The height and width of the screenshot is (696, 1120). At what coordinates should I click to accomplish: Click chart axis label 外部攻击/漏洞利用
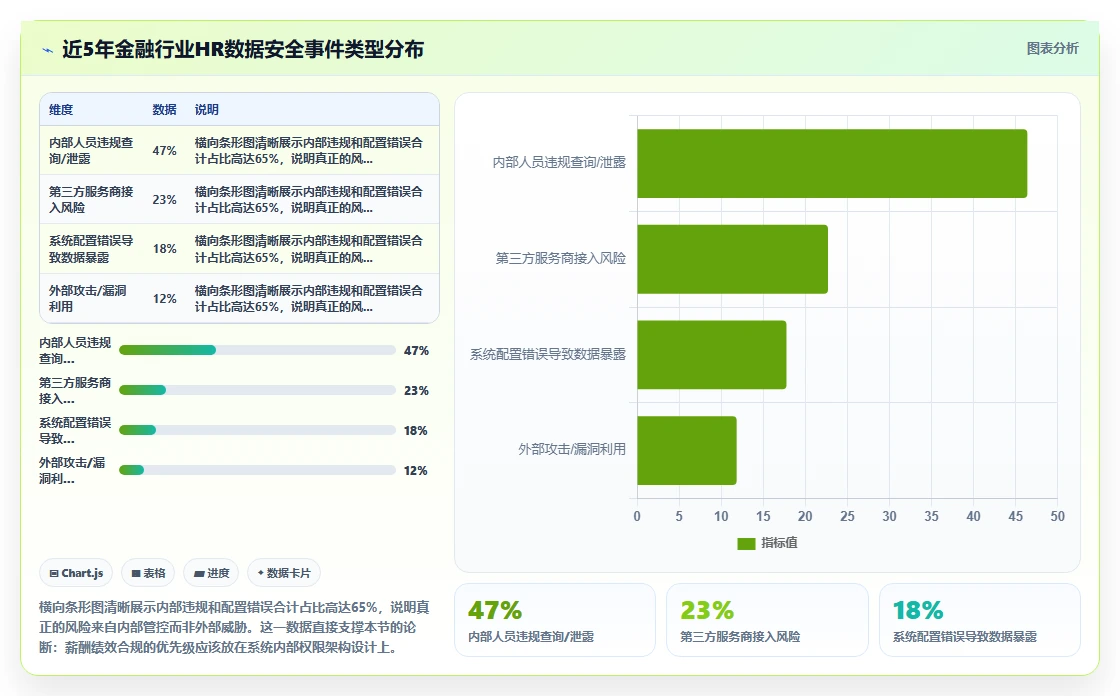(572, 449)
